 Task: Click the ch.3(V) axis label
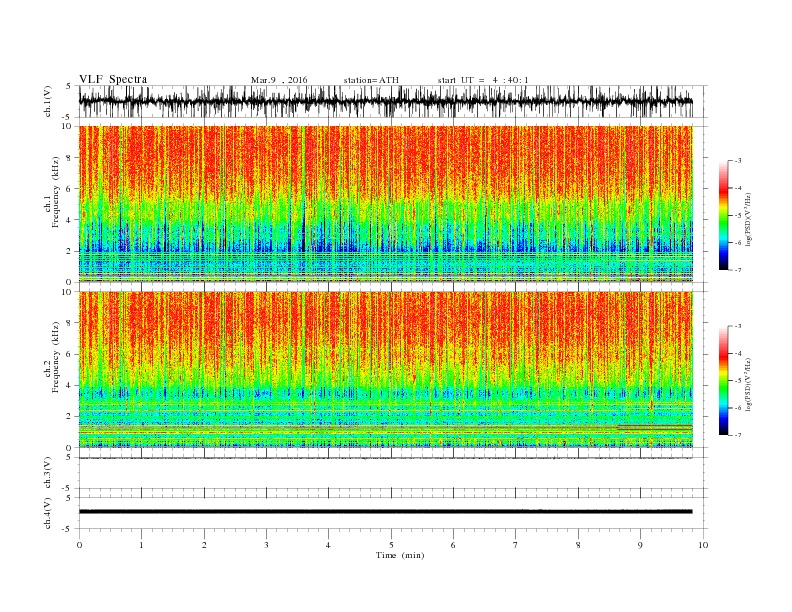click(48, 473)
